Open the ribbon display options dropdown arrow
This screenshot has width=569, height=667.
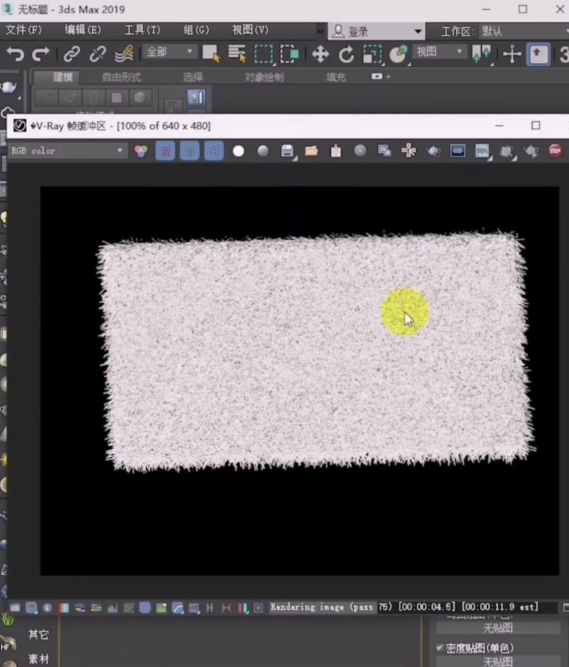tap(388, 77)
